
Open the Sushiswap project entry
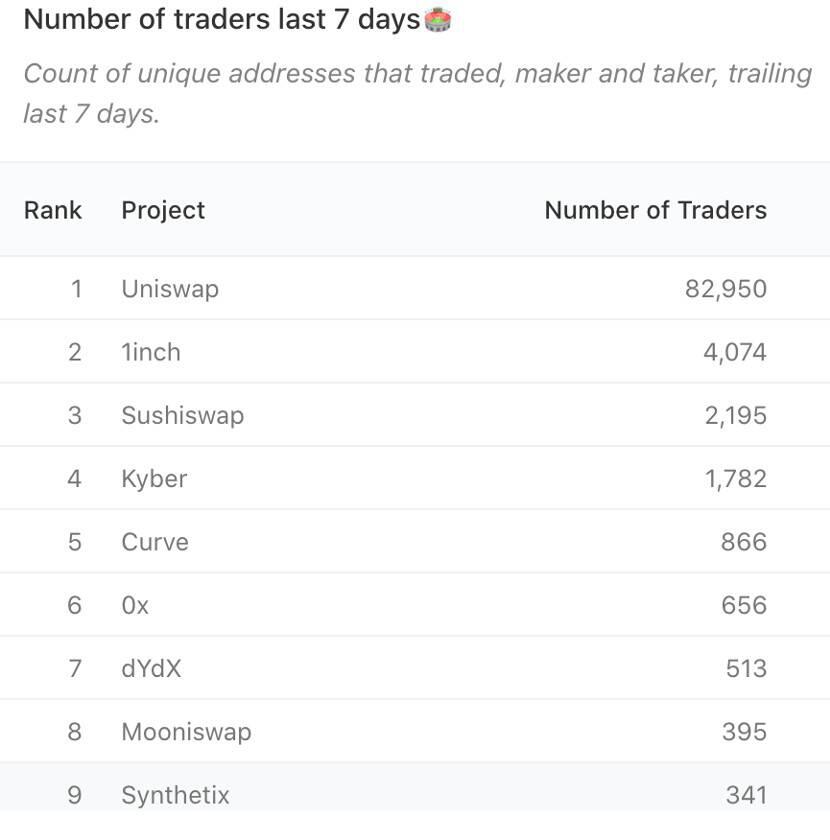coord(182,415)
